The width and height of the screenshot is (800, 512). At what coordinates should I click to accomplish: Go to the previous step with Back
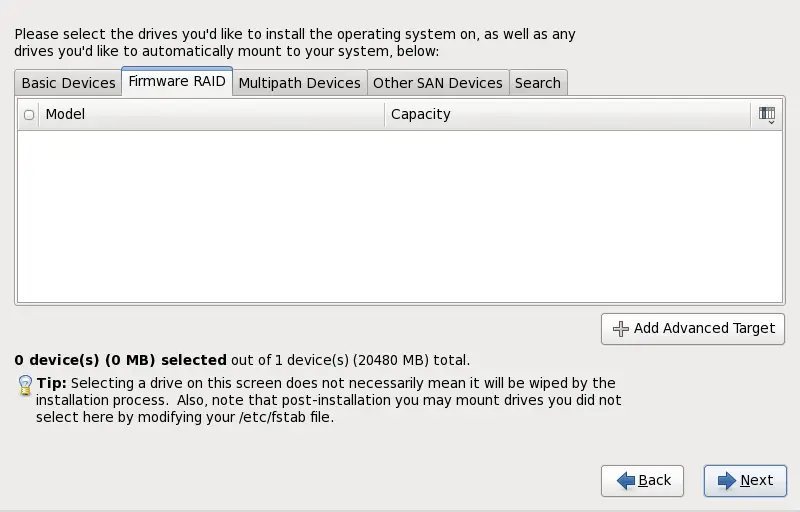642,481
